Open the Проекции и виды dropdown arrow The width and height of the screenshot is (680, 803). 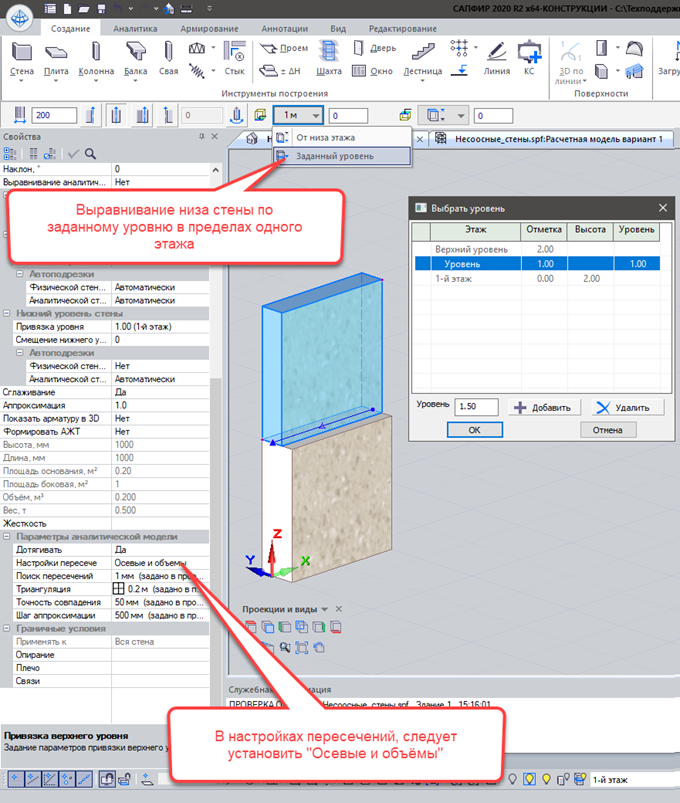pyautogui.click(x=324, y=609)
